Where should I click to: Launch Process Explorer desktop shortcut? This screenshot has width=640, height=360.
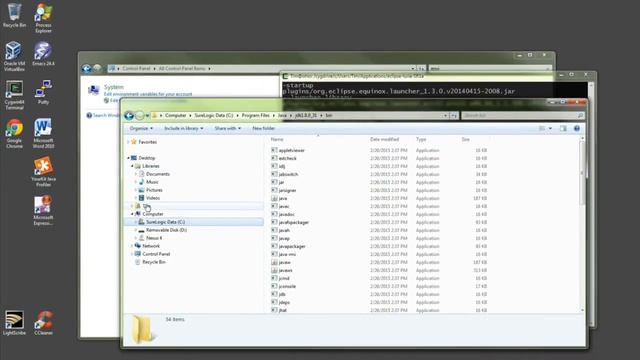[x=43, y=18]
